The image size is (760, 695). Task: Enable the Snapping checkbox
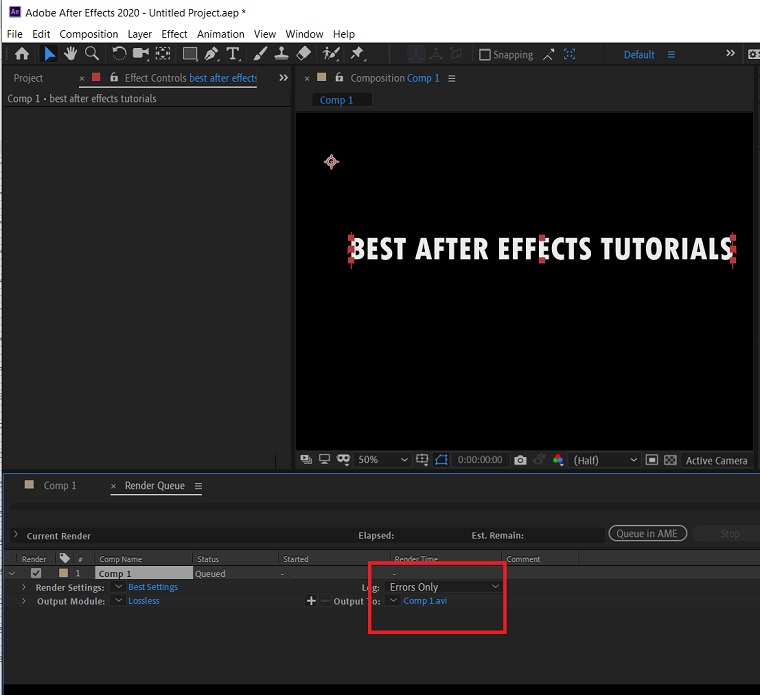click(x=485, y=55)
